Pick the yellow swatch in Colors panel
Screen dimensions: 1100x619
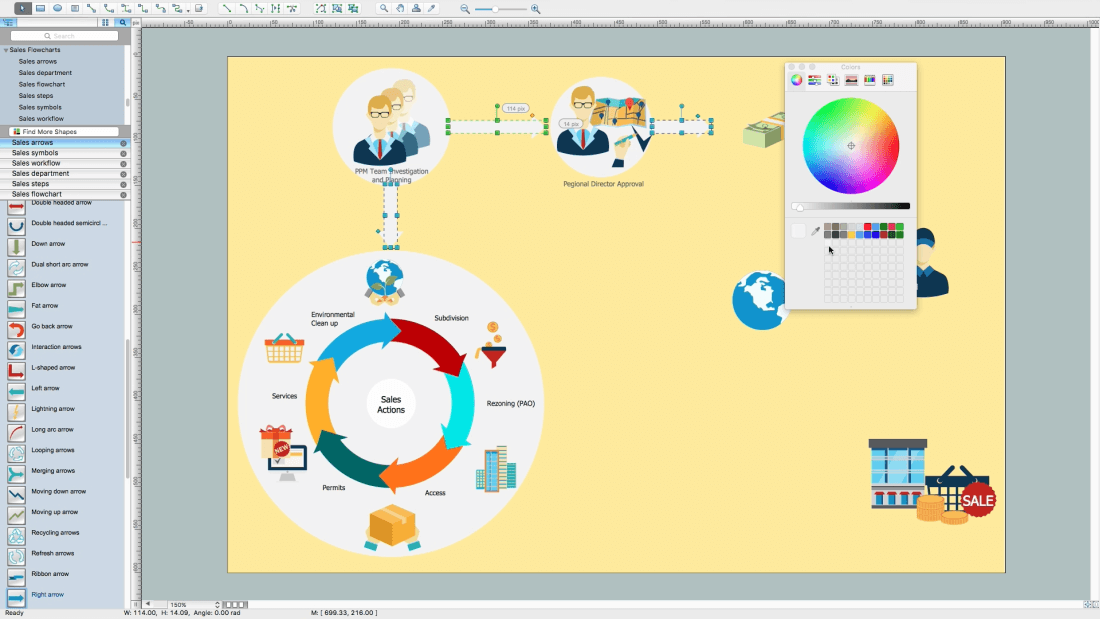(851, 235)
